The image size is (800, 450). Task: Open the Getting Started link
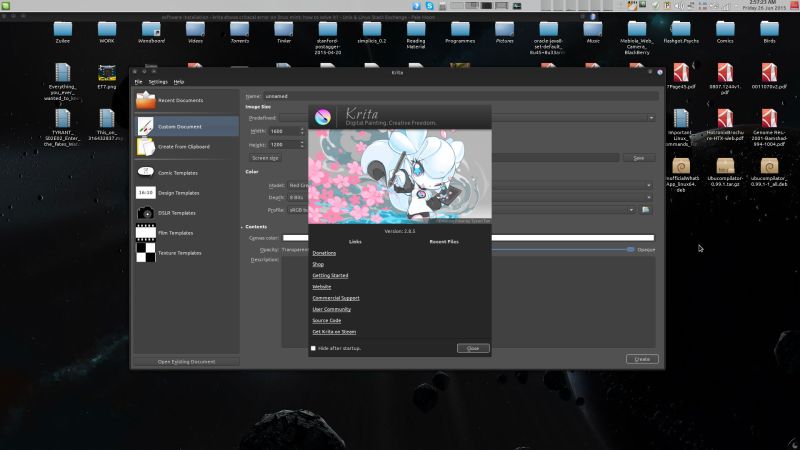click(330, 276)
